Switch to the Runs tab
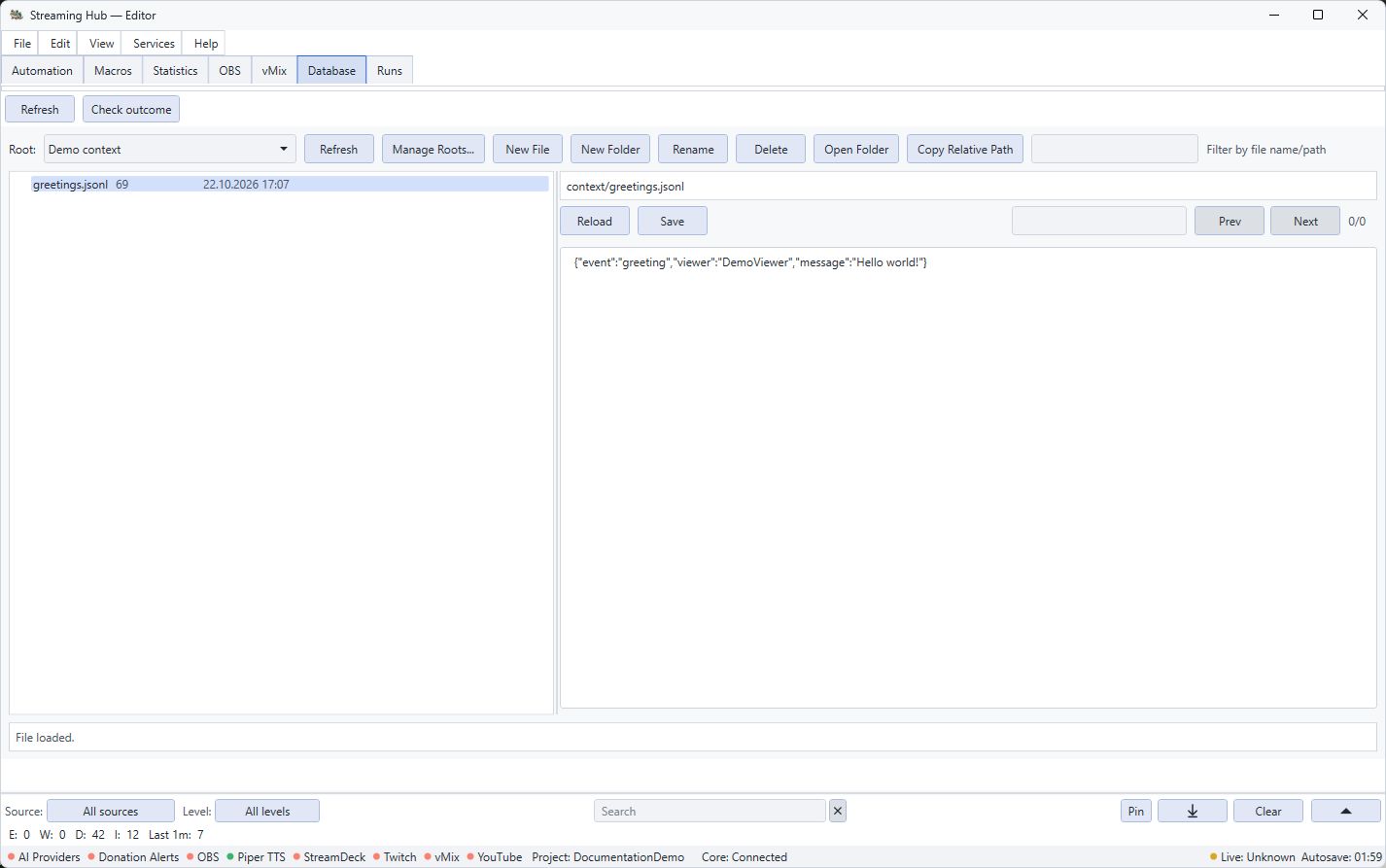Screen dimensions: 1386x868 [x=390, y=70]
